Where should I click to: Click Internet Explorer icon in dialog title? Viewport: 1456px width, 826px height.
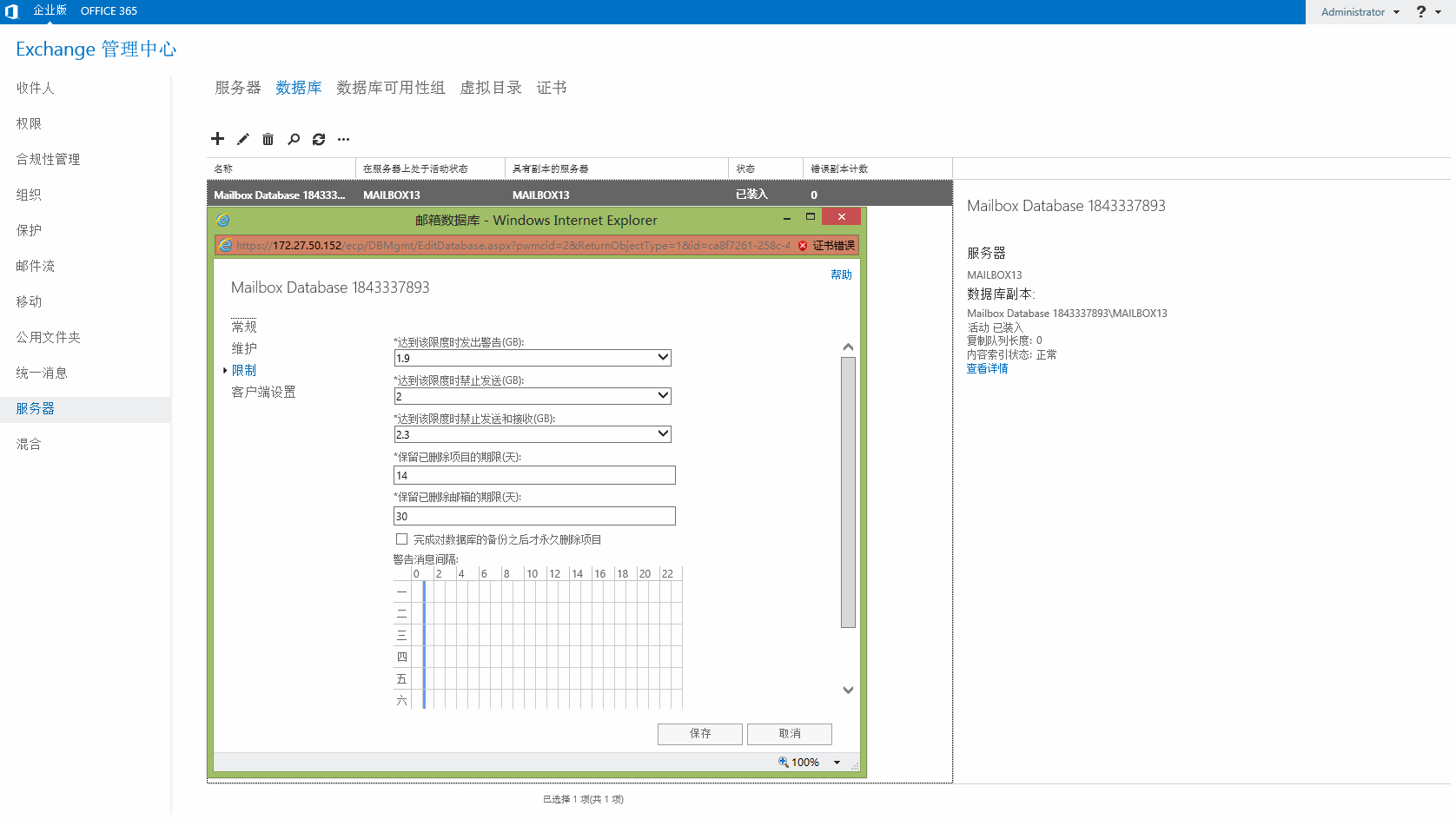point(223,220)
